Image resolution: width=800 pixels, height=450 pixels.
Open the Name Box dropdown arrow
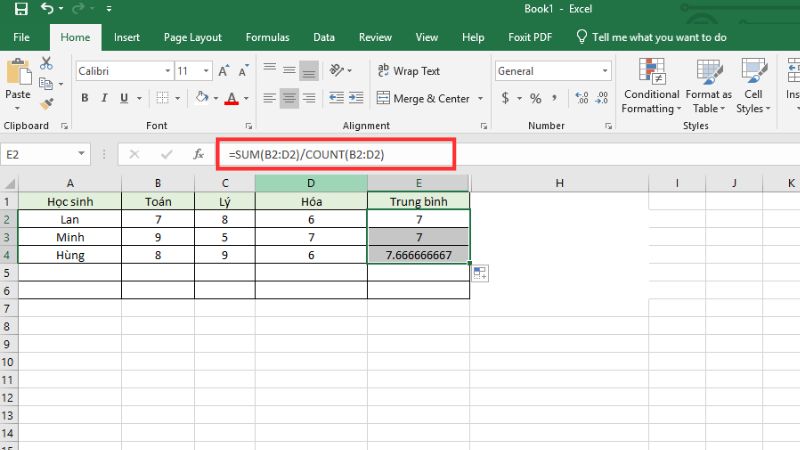(x=81, y=155)
